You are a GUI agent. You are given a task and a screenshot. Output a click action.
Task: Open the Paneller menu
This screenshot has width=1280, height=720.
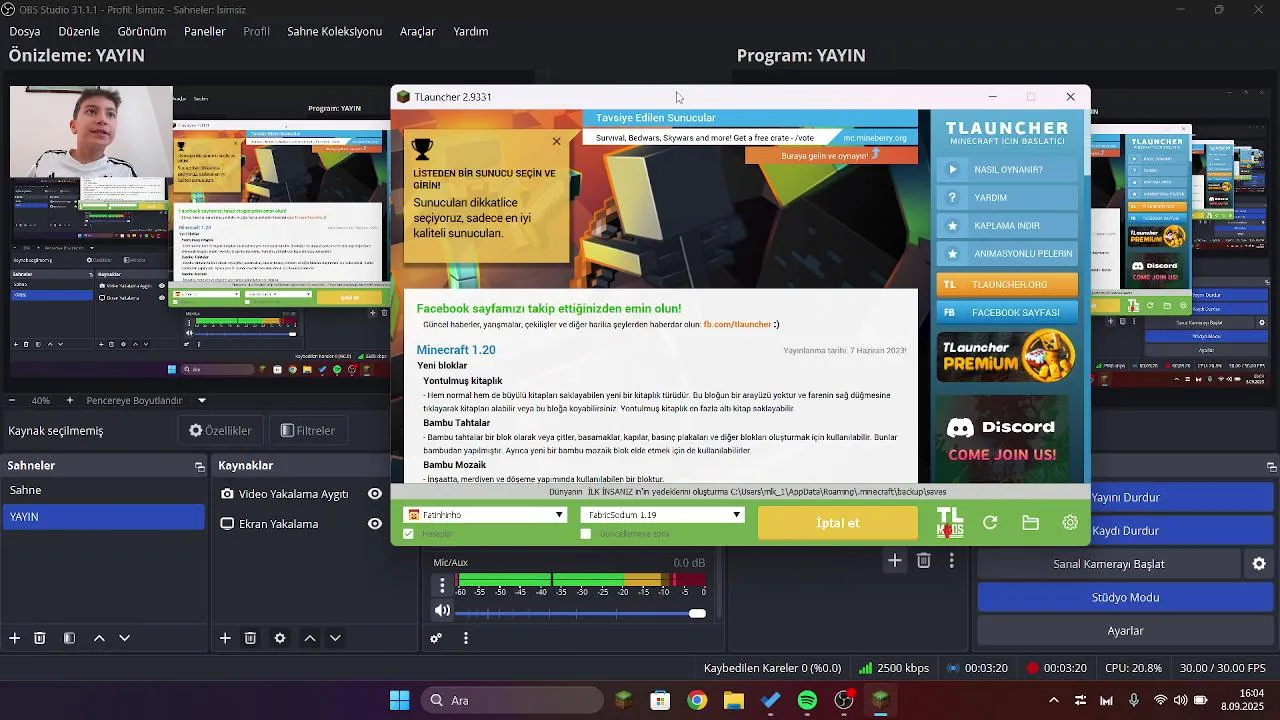pyautogui.click(x=205, y=31)
